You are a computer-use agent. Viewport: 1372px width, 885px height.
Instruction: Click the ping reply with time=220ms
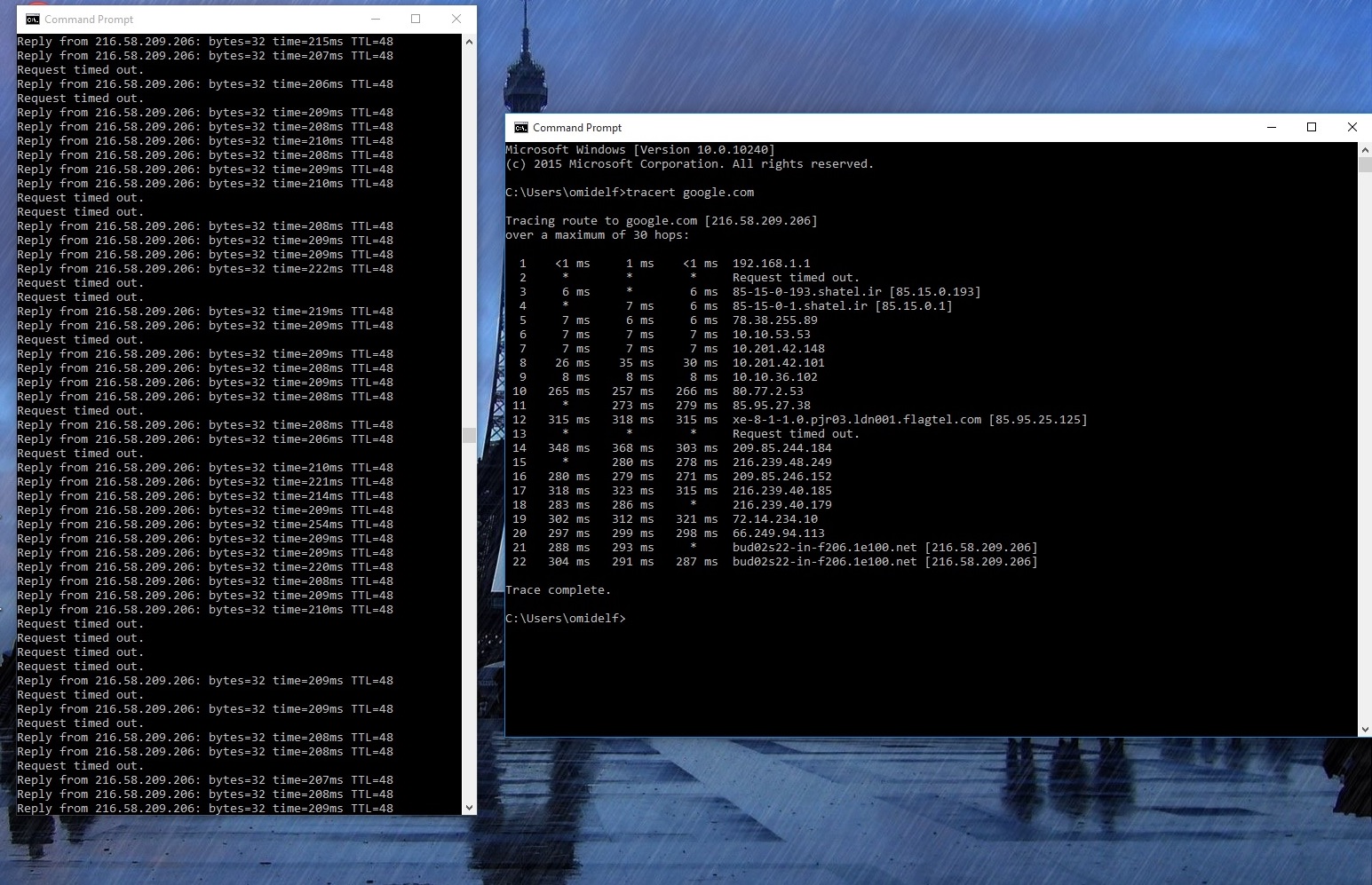click(205, 567)
